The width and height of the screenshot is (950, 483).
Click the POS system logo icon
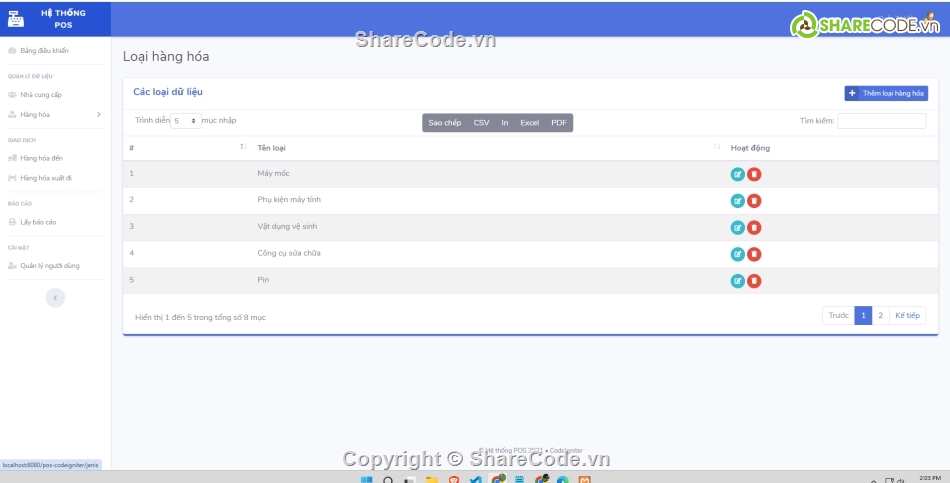pyautogui.click(x=17, y=18)
